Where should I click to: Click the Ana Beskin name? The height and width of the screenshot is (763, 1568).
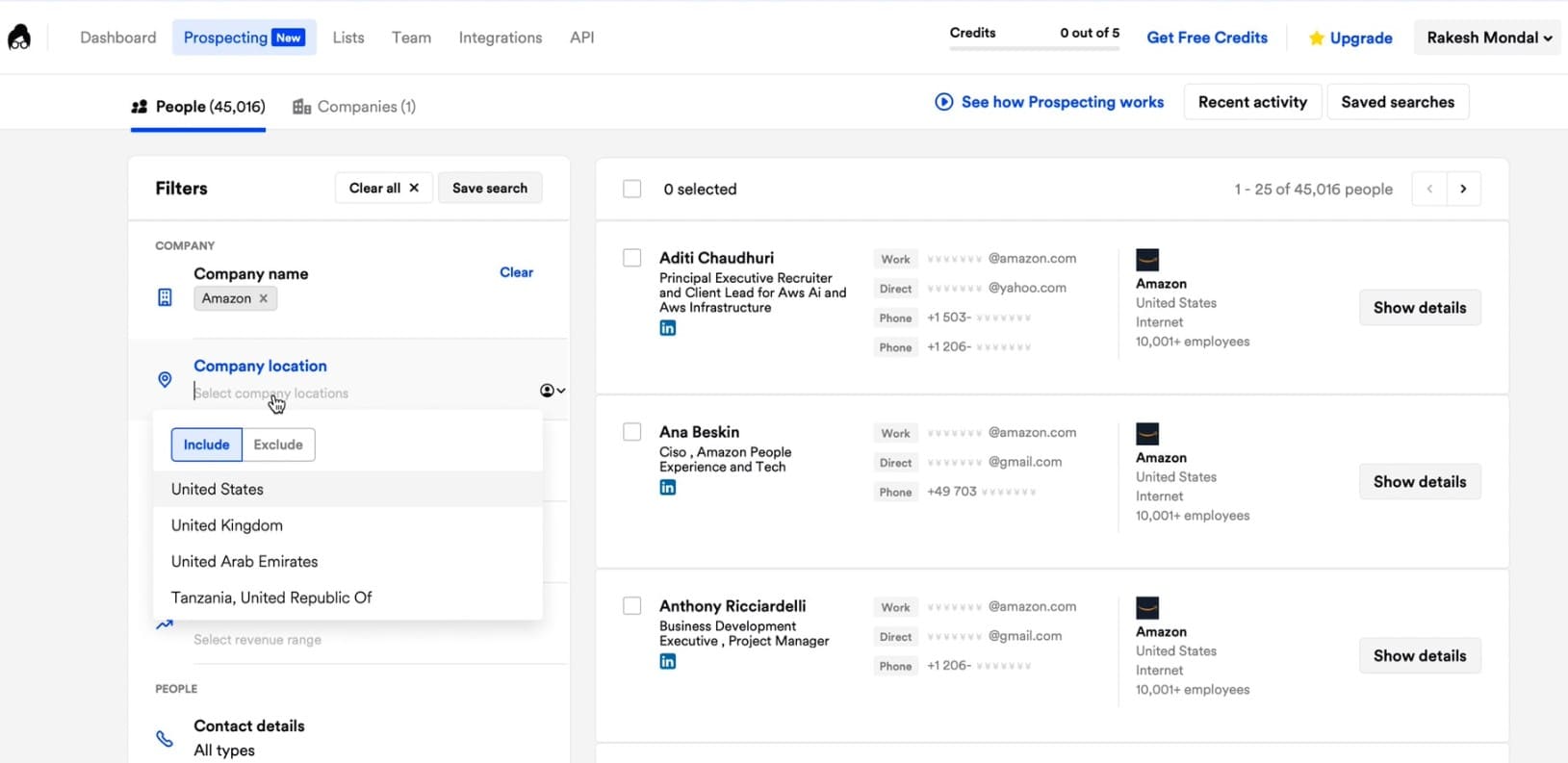coord(699,432)
